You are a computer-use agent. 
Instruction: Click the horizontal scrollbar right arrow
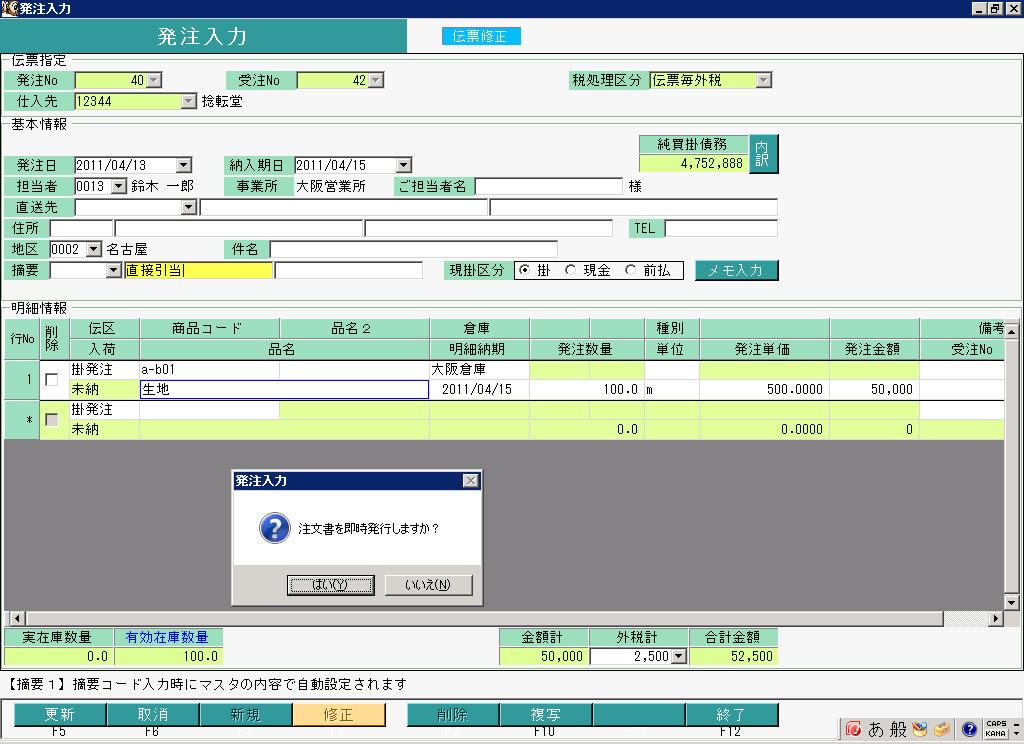pos(995,618)
